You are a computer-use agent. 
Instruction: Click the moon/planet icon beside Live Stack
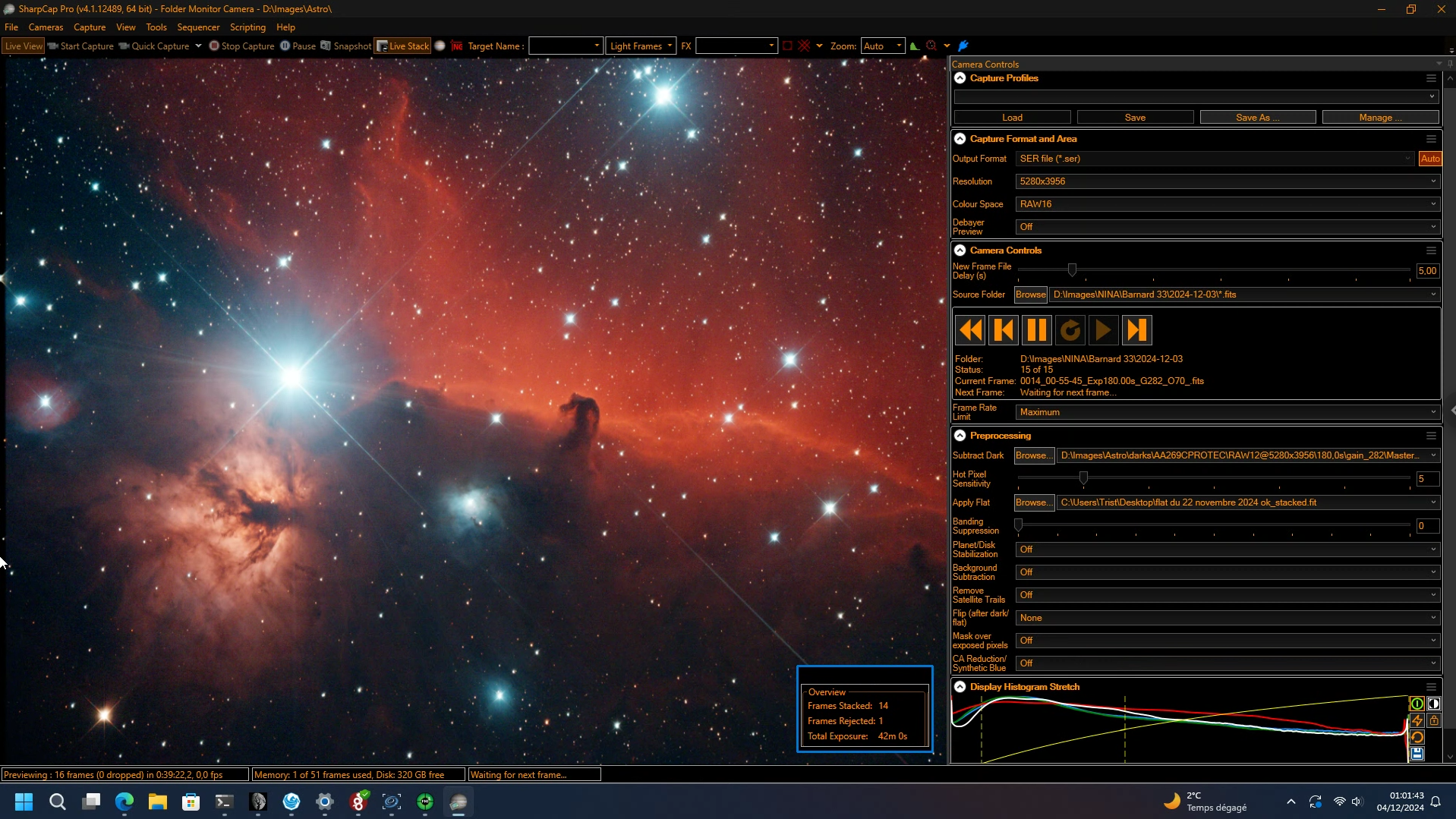(x=440, y=46)
